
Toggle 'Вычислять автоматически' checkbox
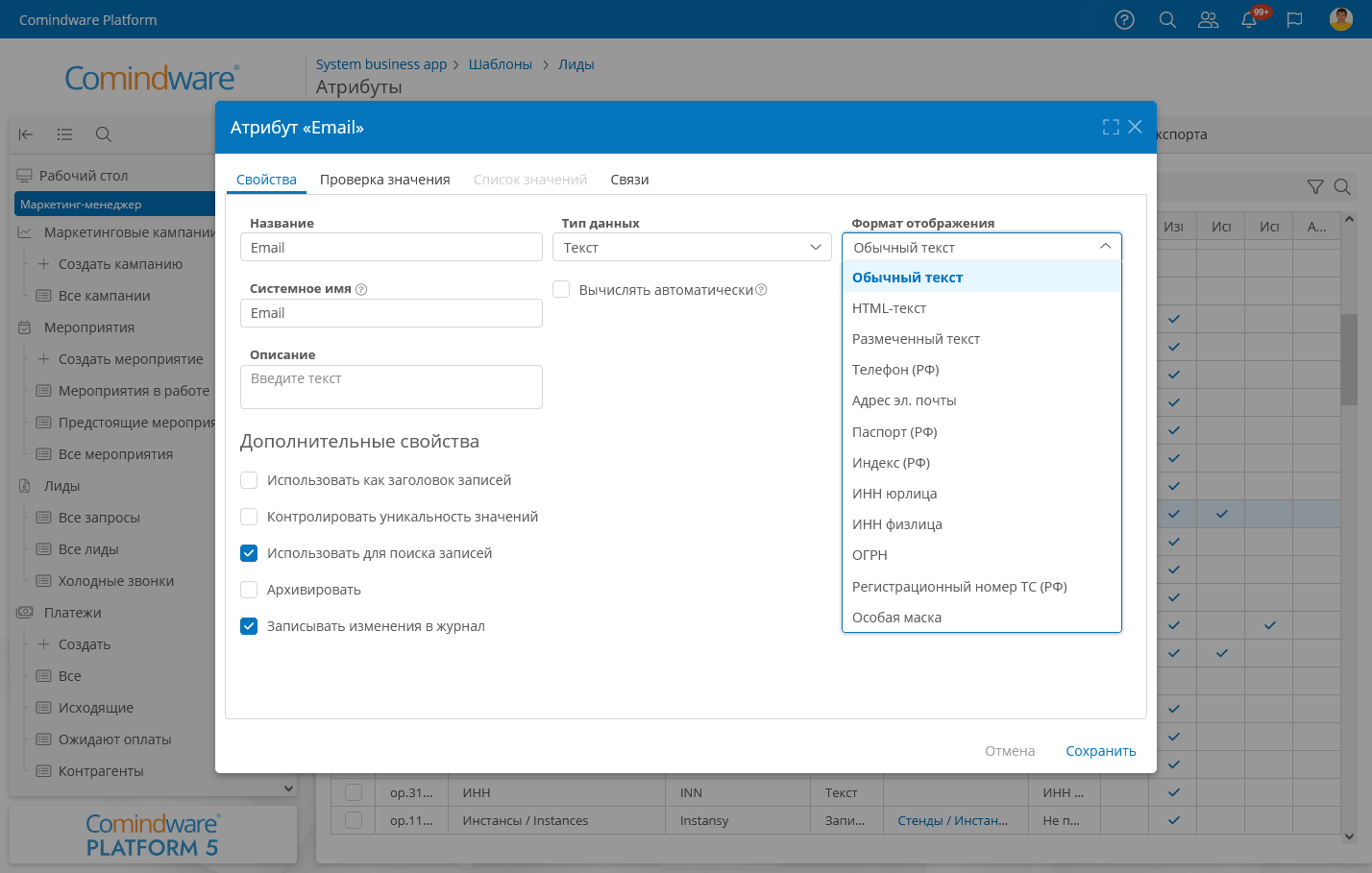[561, 289]
